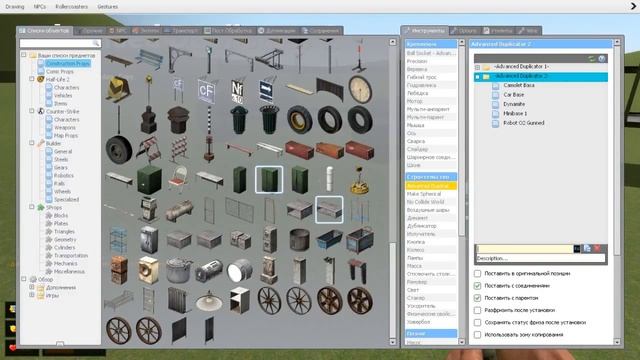Focus the prop search input field
This screenshot has height=360, width=640.
[x=60, y=43]
